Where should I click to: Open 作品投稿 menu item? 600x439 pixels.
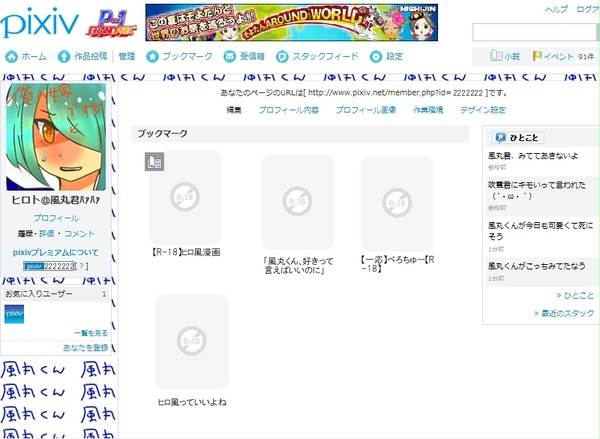(91, 56)
